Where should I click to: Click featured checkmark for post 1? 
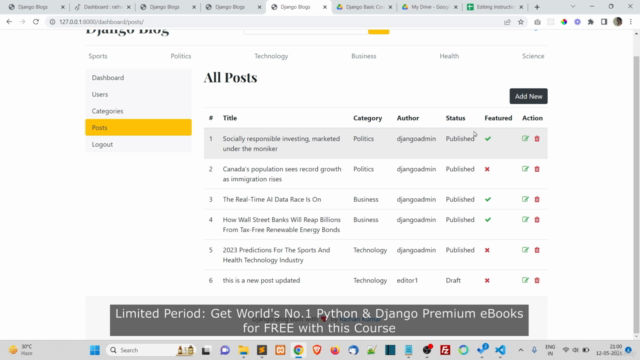[488, 139]
